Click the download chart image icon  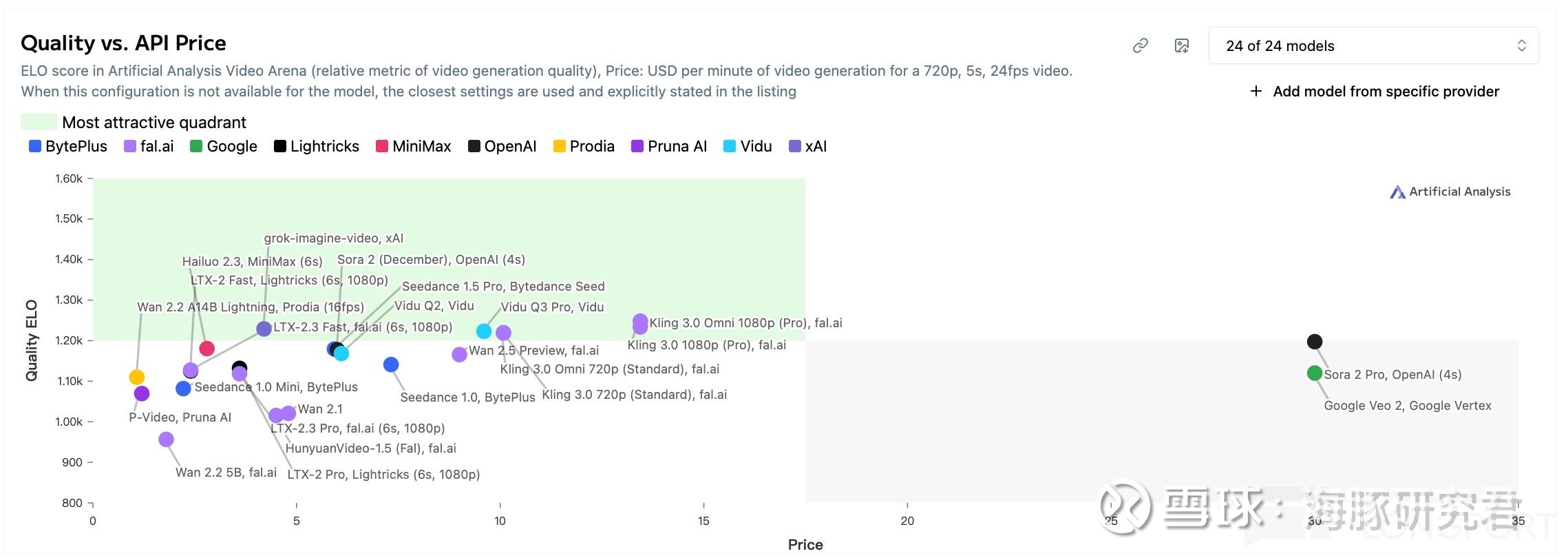click(x=1182, y=45)
